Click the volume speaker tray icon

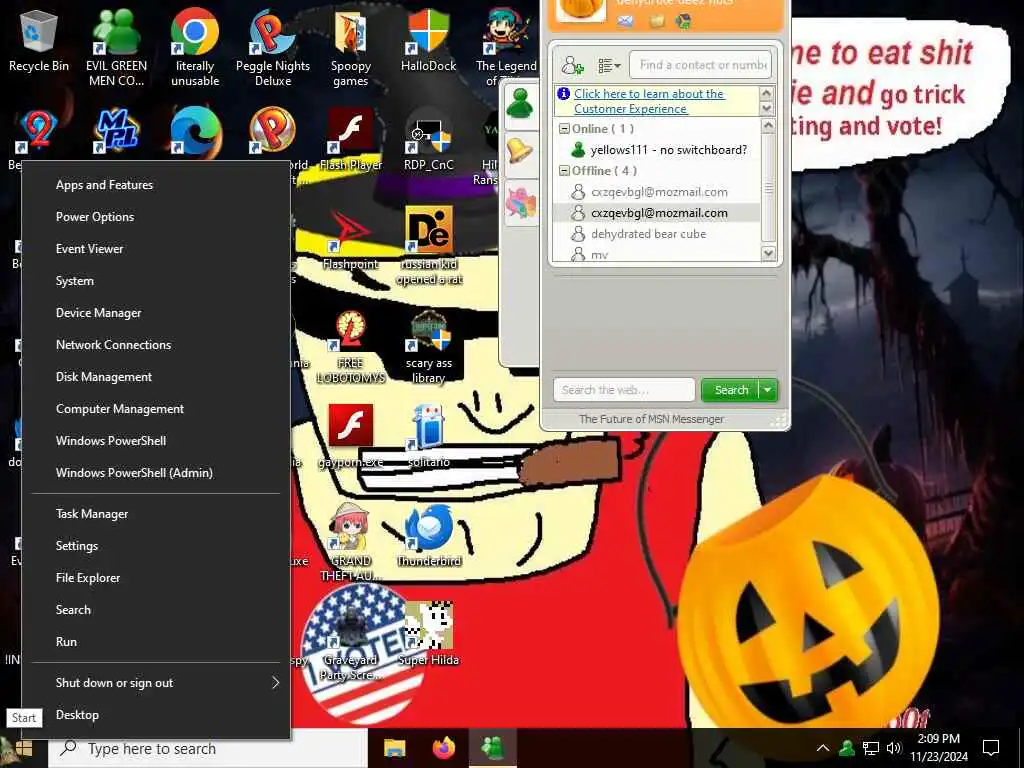click(894, 748)
